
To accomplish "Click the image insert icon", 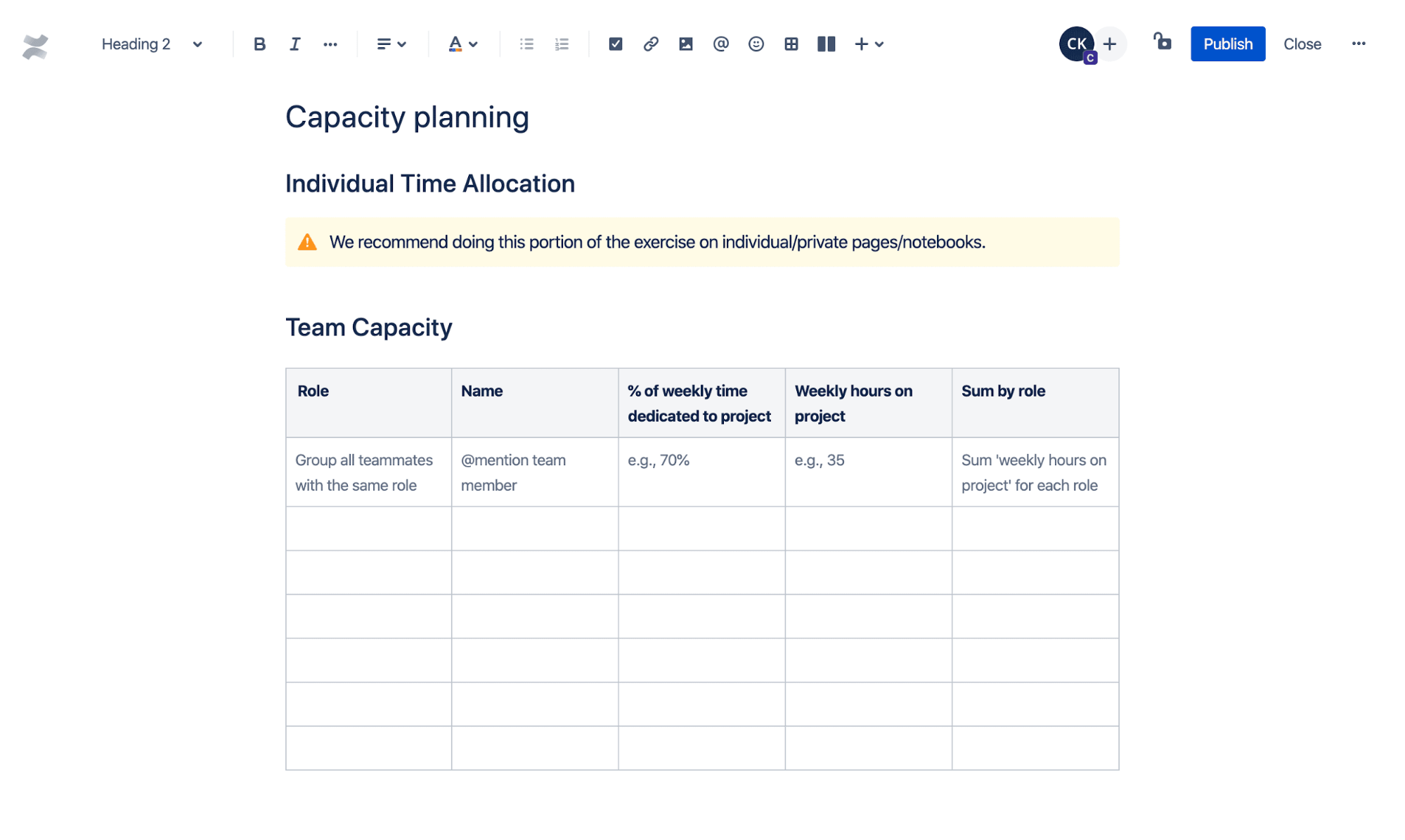I will point(684,44).
